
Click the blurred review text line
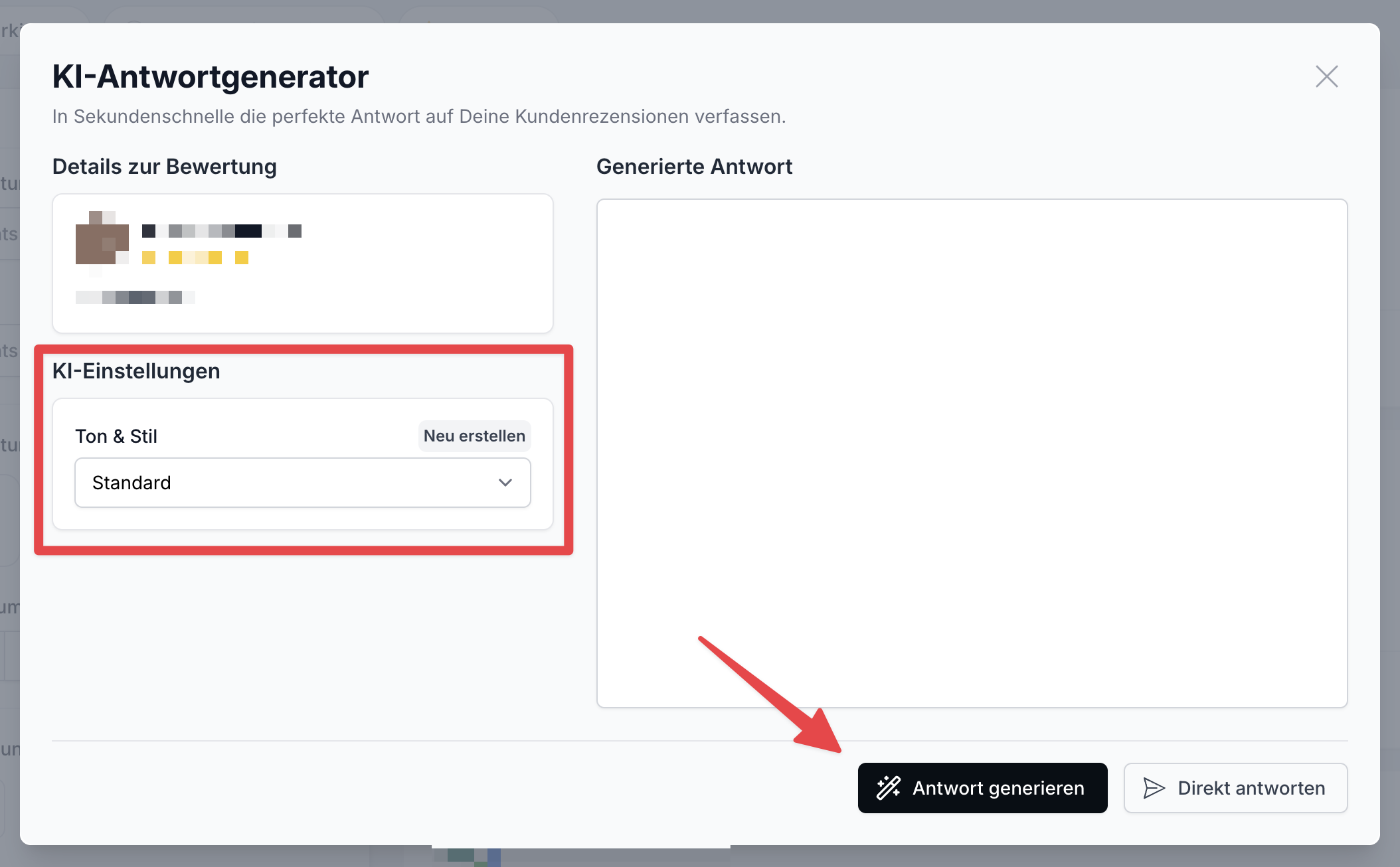click(135, 297)
